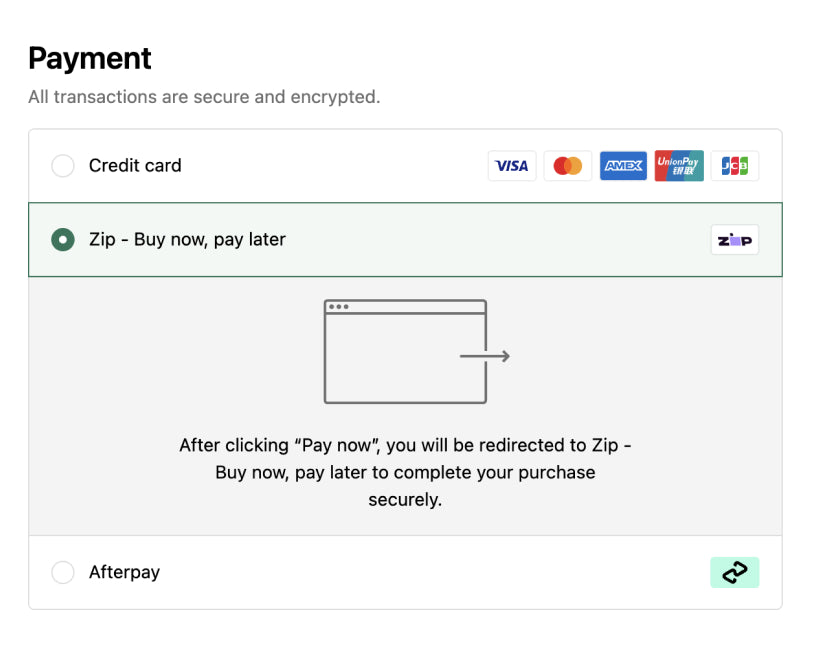Screen dimensions: 816x650
Task: Click the UnionPay card logo
Action: click(x=679, y=166)
